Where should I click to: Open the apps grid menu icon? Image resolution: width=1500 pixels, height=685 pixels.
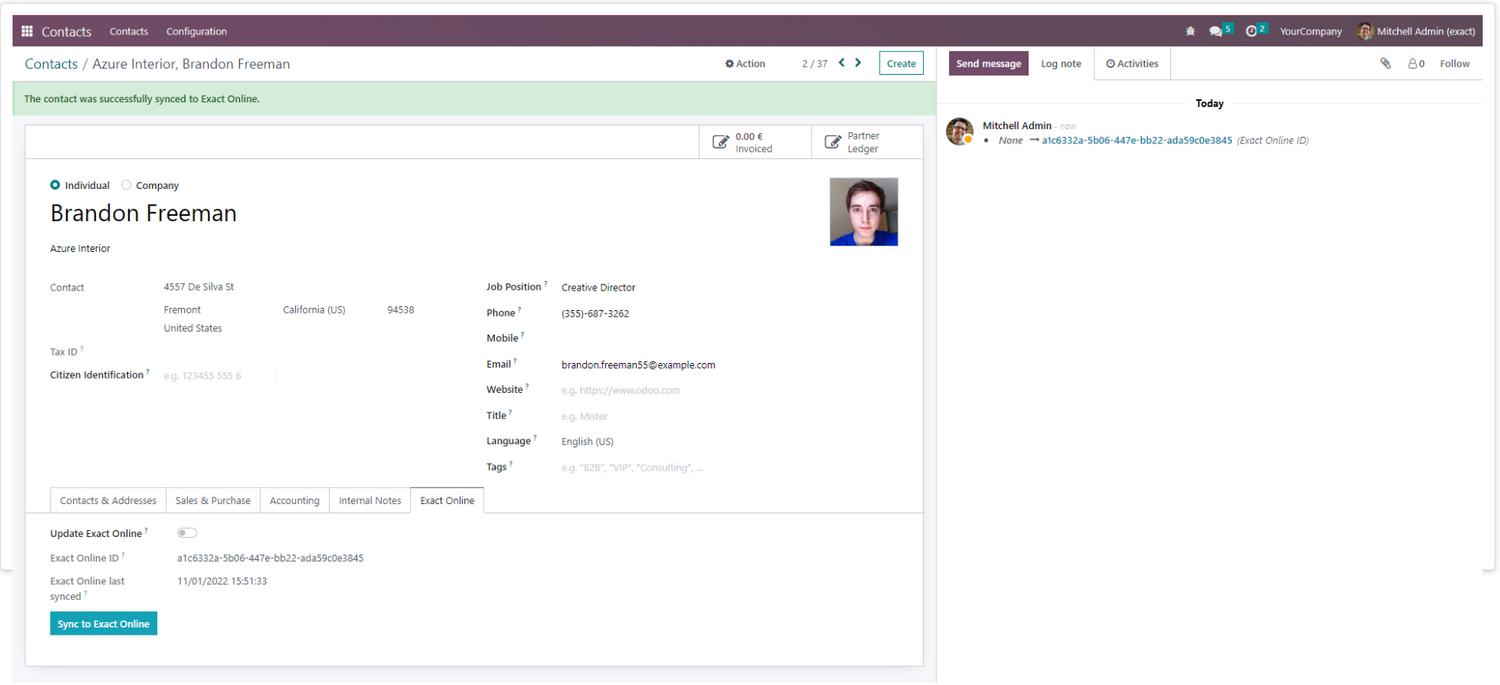[27, 32]
